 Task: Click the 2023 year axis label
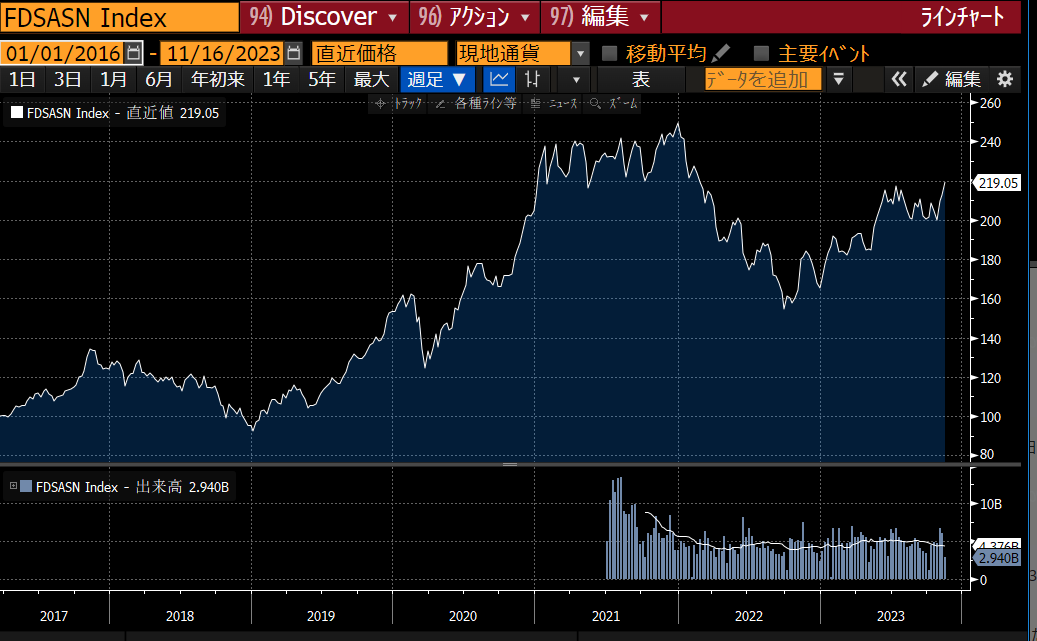tap(890, 616)
